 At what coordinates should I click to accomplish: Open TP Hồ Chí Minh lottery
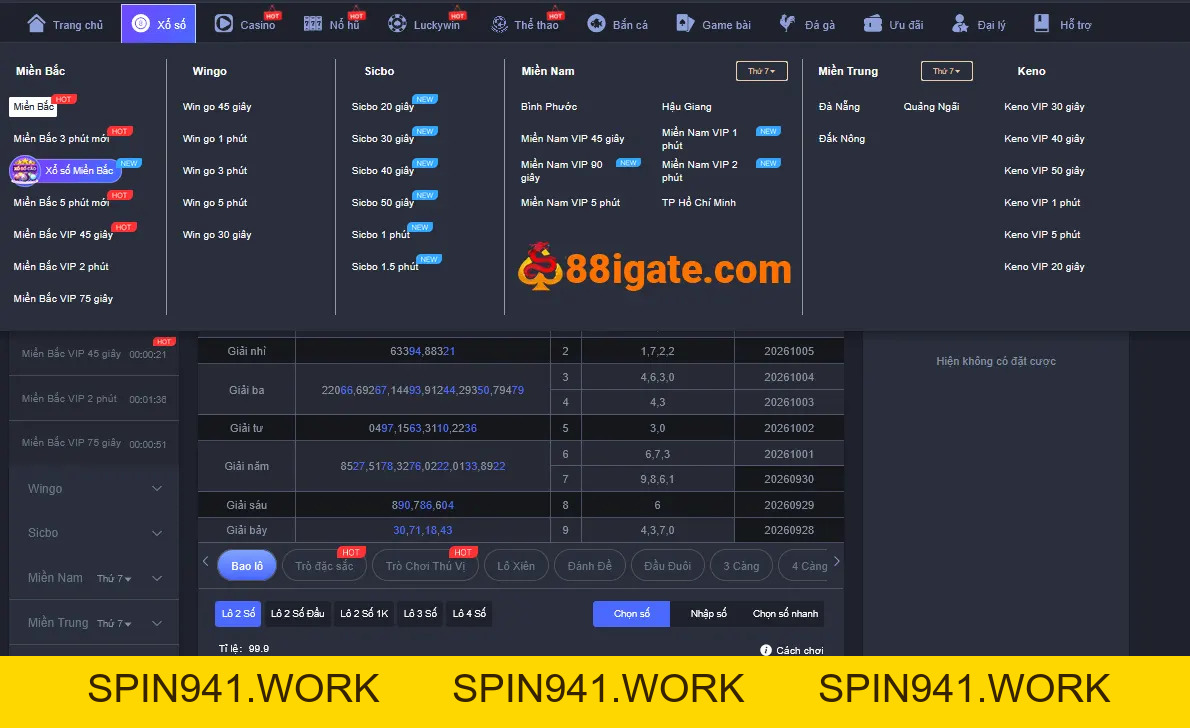click(699, 202)
